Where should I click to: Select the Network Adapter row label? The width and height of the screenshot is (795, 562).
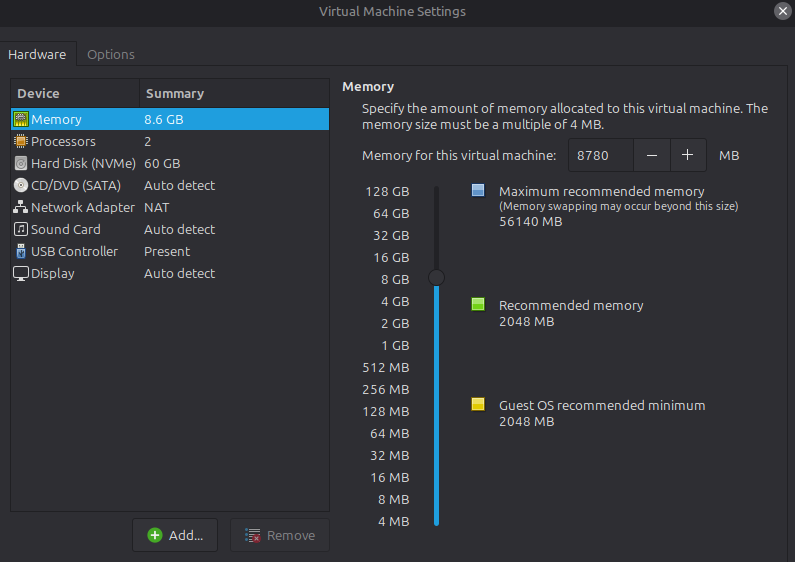click(83, 207)
